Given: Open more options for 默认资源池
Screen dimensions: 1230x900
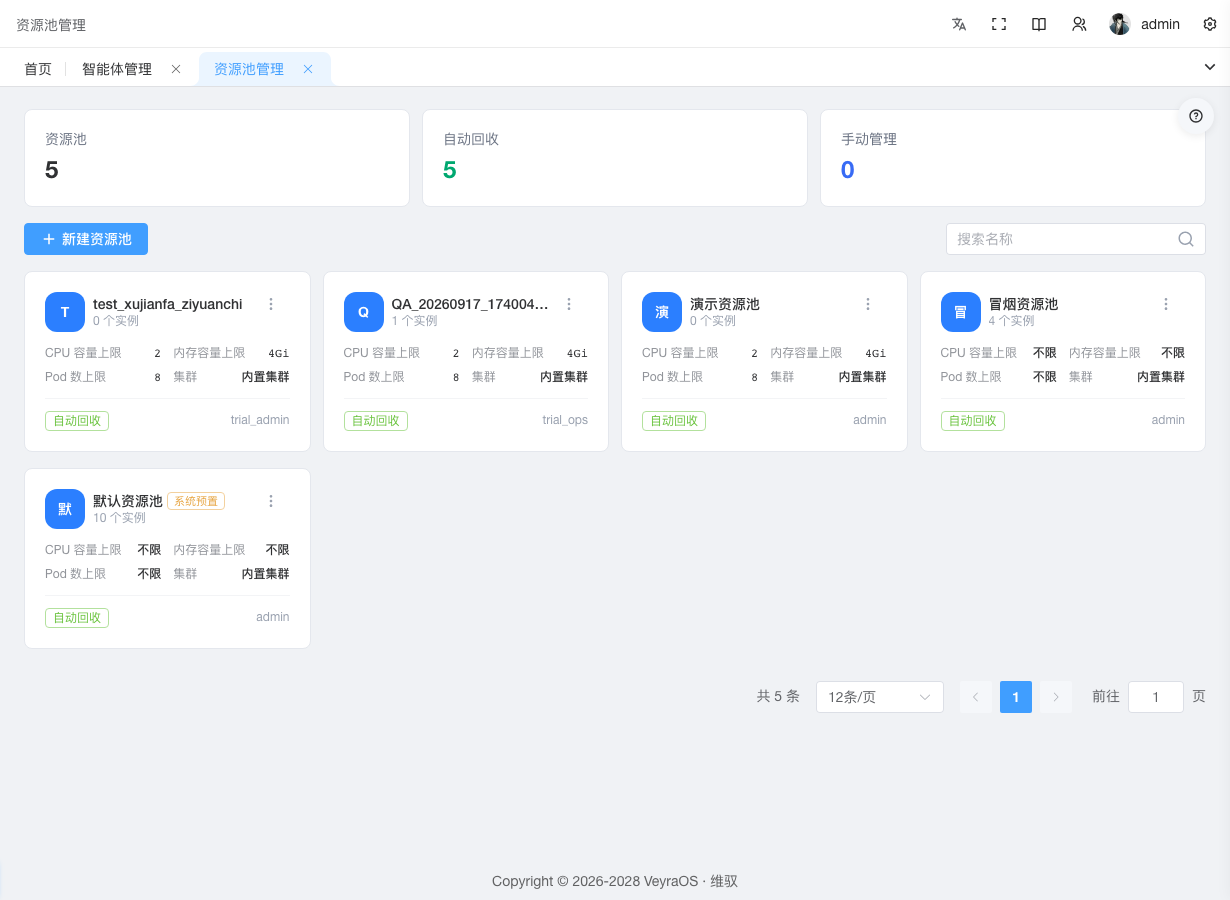Looking at the screenshot, I should pyautogui.click(x=271, y=501).
